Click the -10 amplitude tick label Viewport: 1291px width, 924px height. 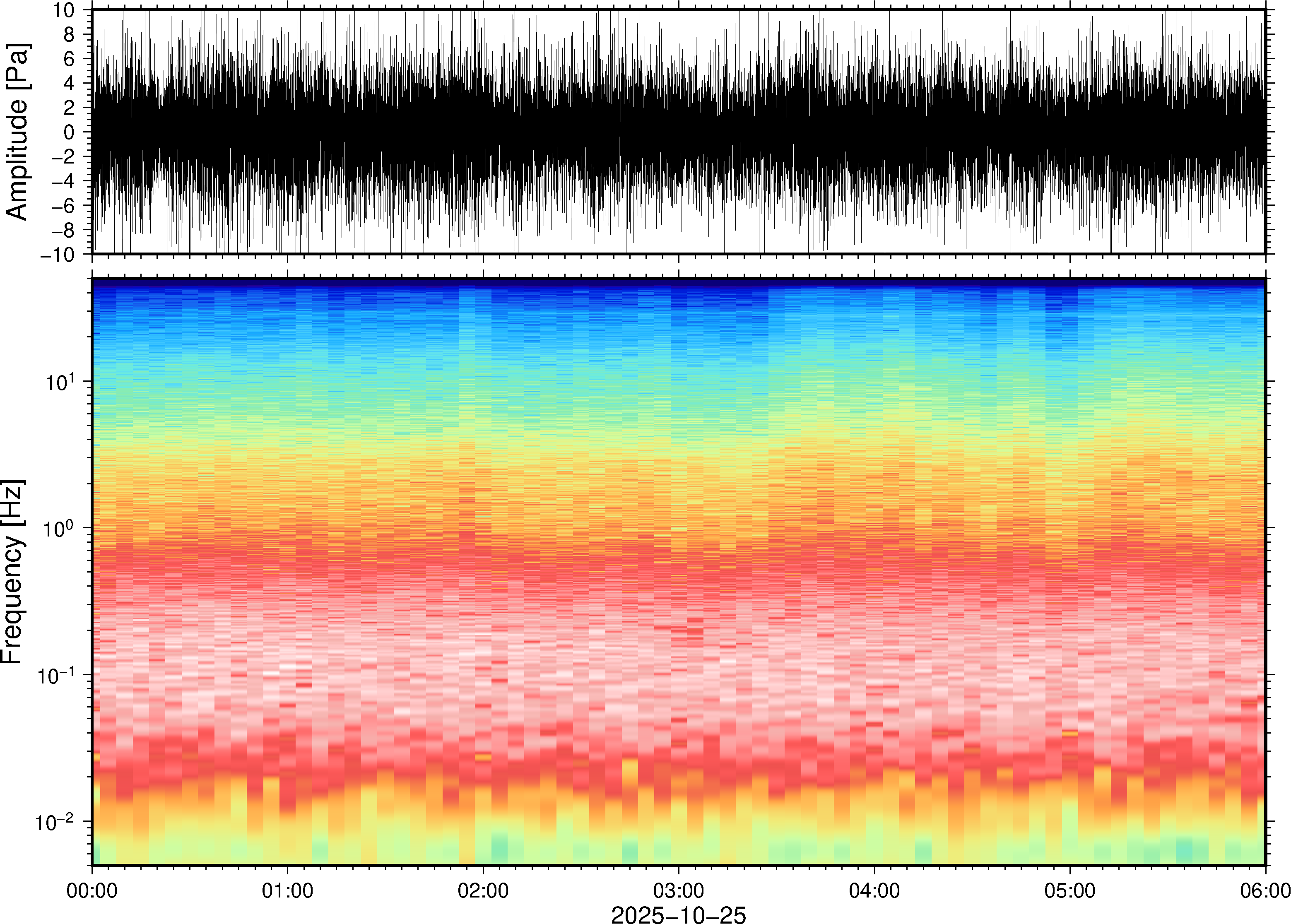pyautogui.click(x=58, y=255)
